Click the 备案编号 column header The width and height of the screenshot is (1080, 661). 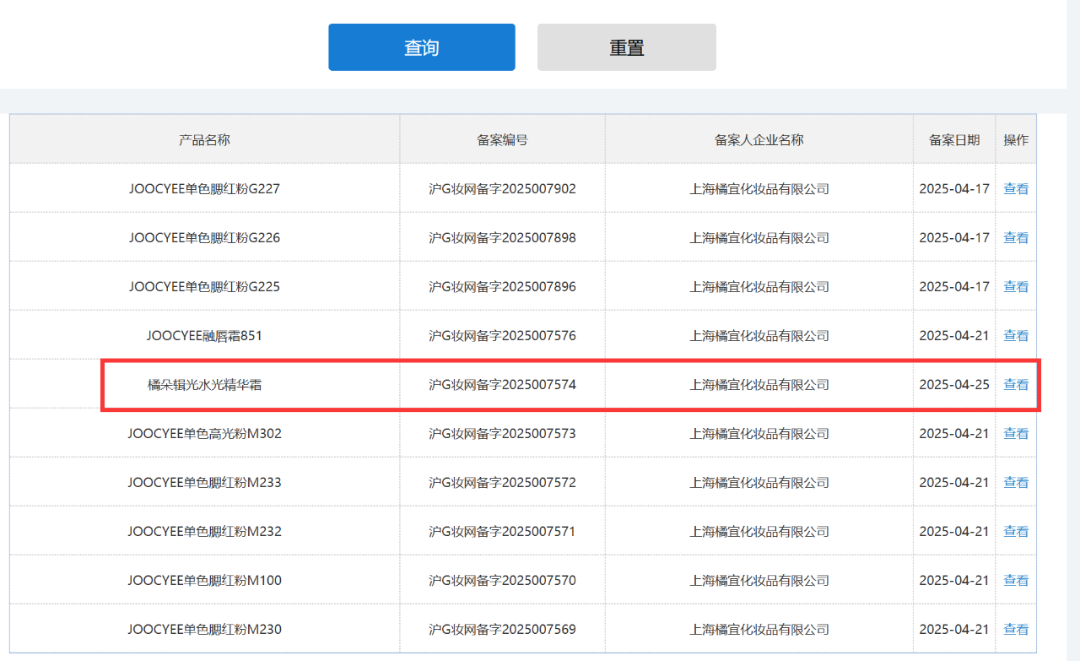click(502, 140)
